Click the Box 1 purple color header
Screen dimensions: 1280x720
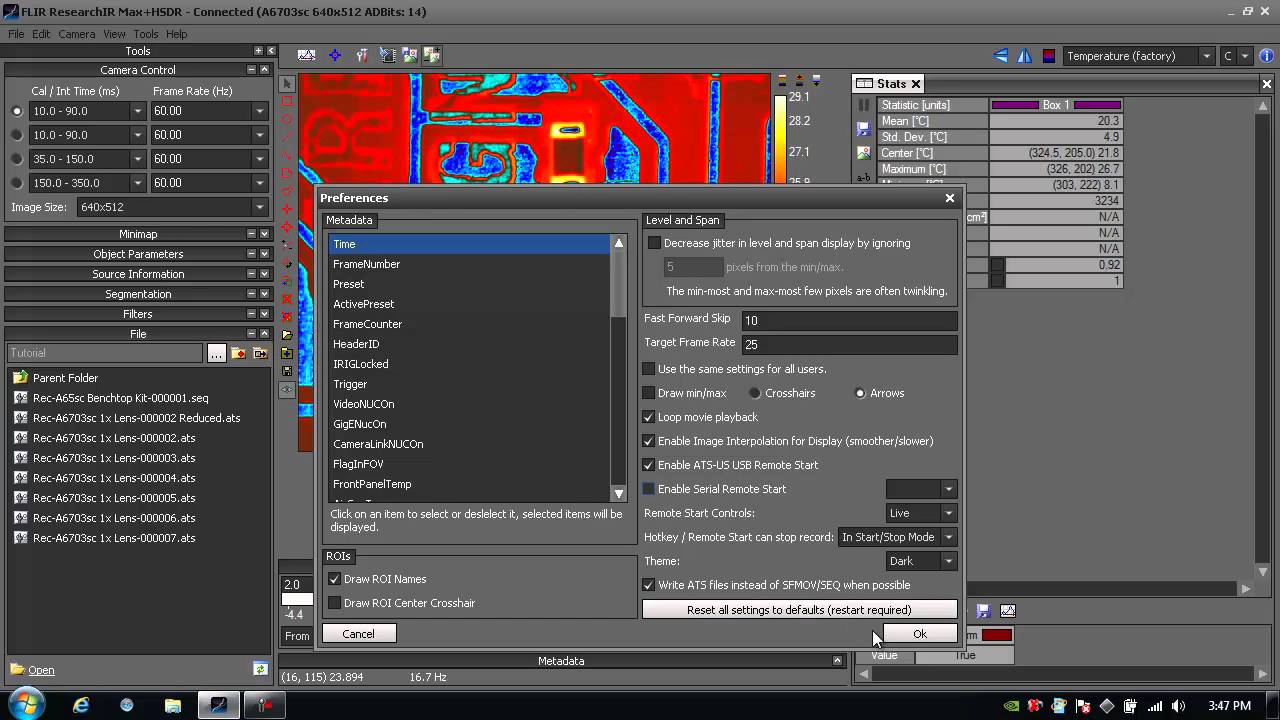1056,105
